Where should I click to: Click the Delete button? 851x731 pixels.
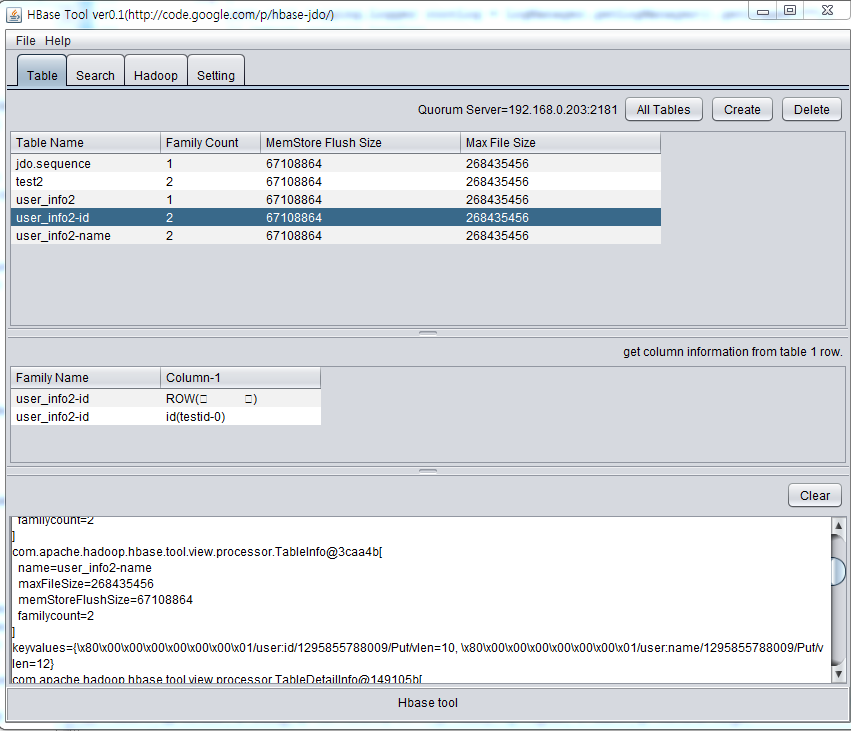pyautogui.click(x=811, y=110)
